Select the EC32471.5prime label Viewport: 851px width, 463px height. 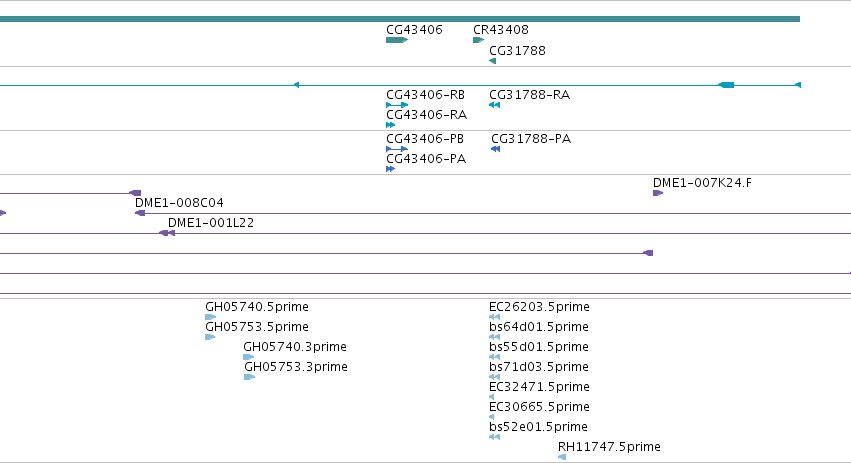click(x=539, y=386)
